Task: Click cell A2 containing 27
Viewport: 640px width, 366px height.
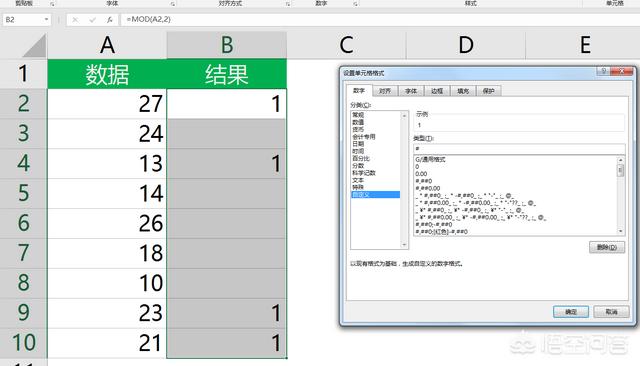Action: pyautogui.click(x=107, y=104)
